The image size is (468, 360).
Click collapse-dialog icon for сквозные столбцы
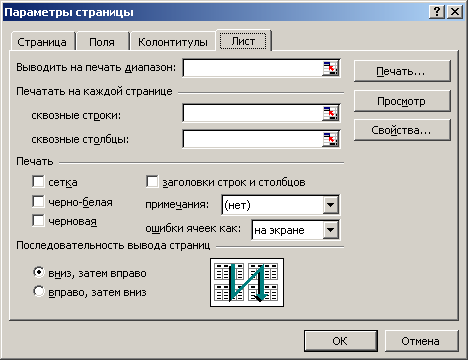click(330, 139)
